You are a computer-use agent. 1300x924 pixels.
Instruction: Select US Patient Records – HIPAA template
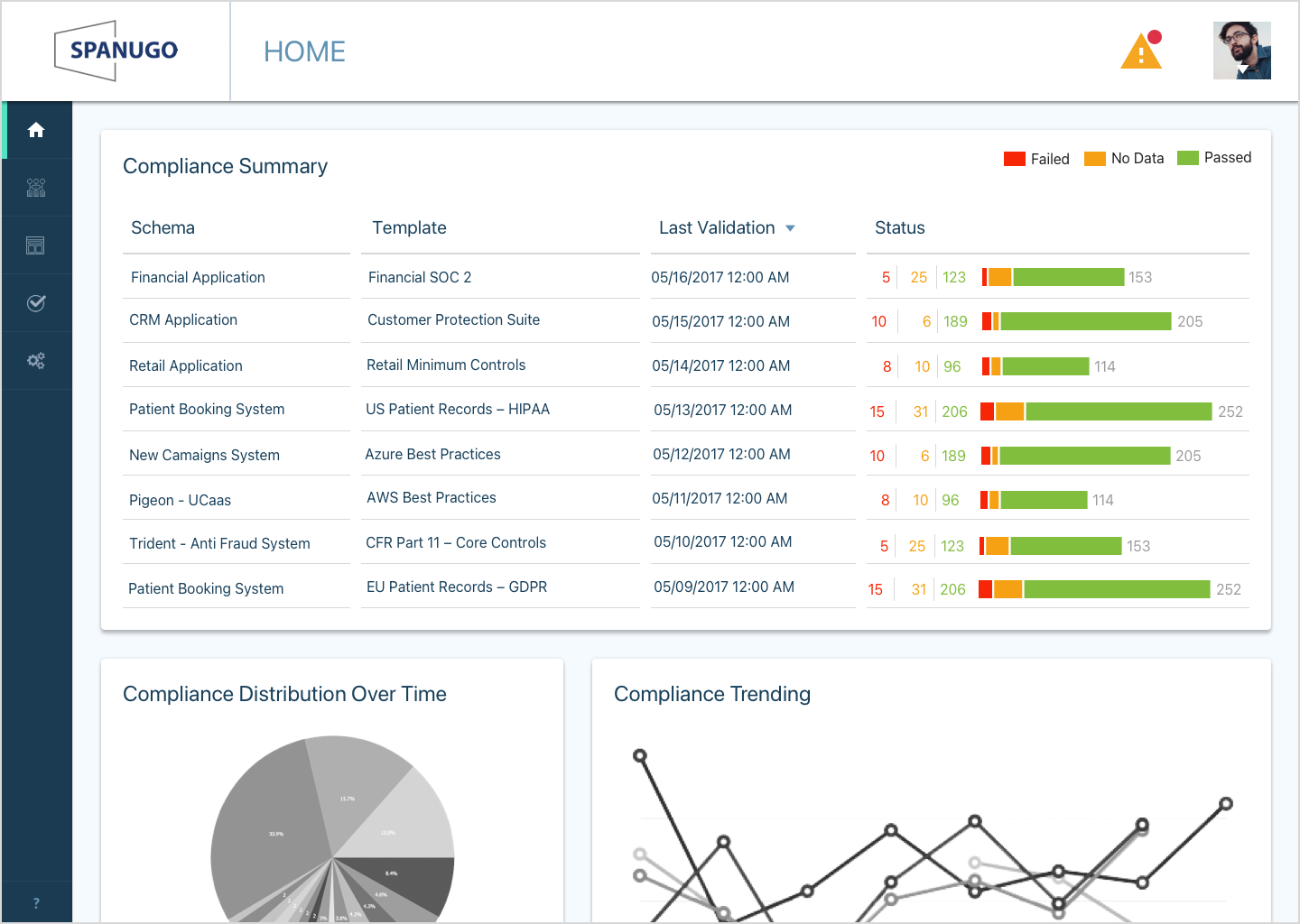pyautogui.click(x=458, y=409)
